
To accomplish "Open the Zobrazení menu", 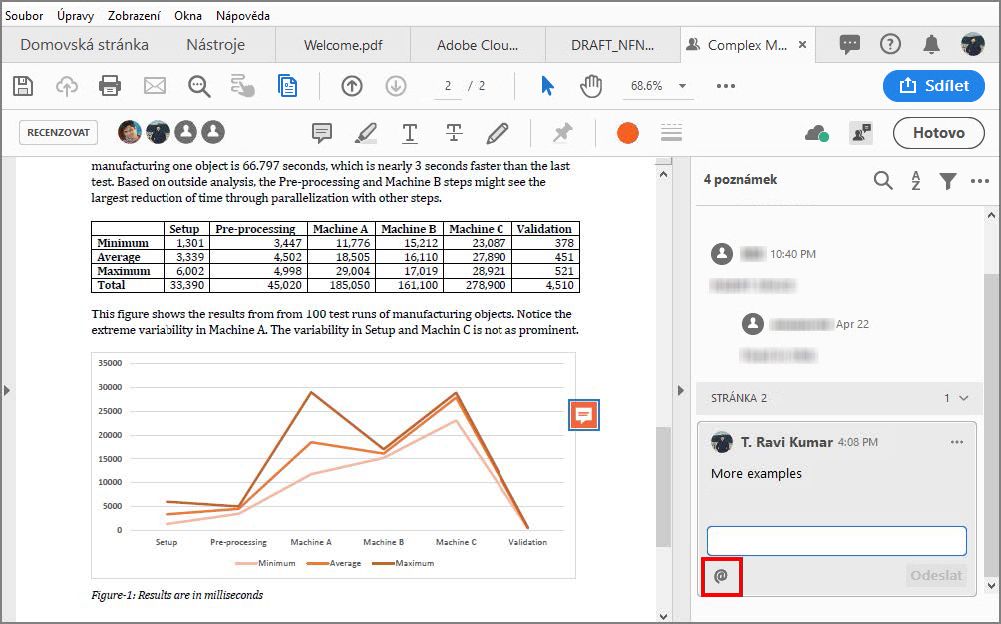I will [x=134, y=15].
